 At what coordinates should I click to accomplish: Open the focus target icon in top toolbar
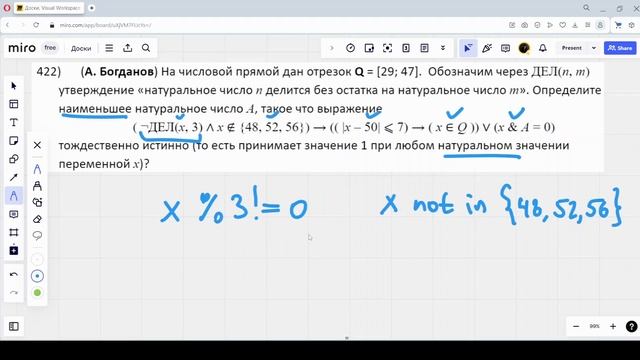(387, 48)
